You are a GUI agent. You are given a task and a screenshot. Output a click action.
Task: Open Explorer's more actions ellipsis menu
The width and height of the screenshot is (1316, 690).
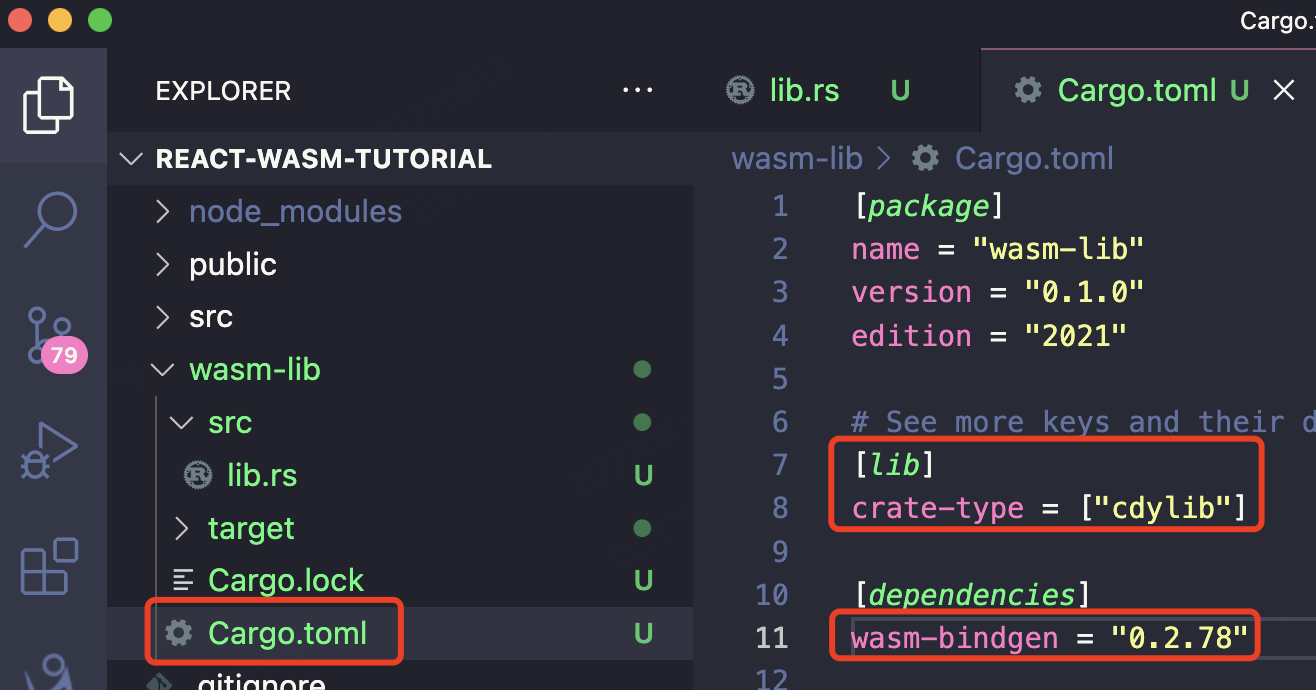coord(637,91)
